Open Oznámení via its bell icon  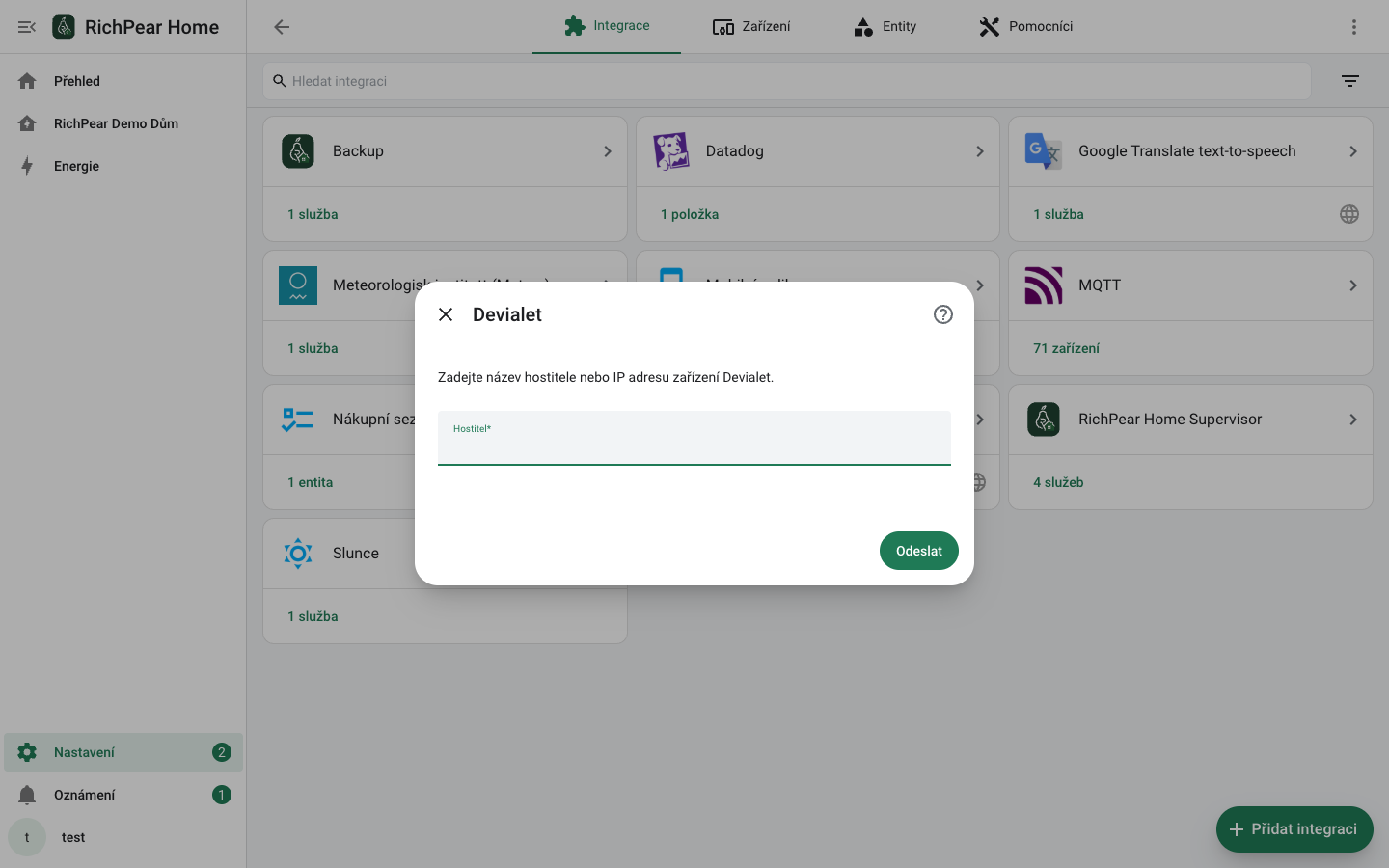pos(27,795)
